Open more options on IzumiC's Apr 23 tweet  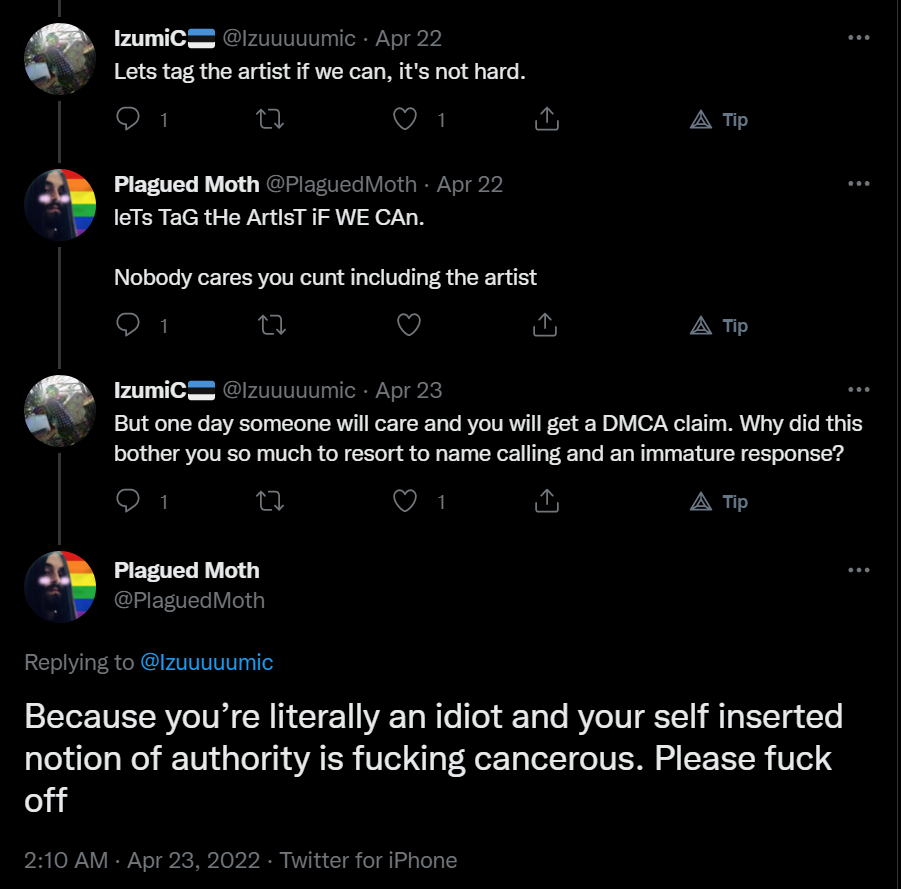[x=858, y=389]
